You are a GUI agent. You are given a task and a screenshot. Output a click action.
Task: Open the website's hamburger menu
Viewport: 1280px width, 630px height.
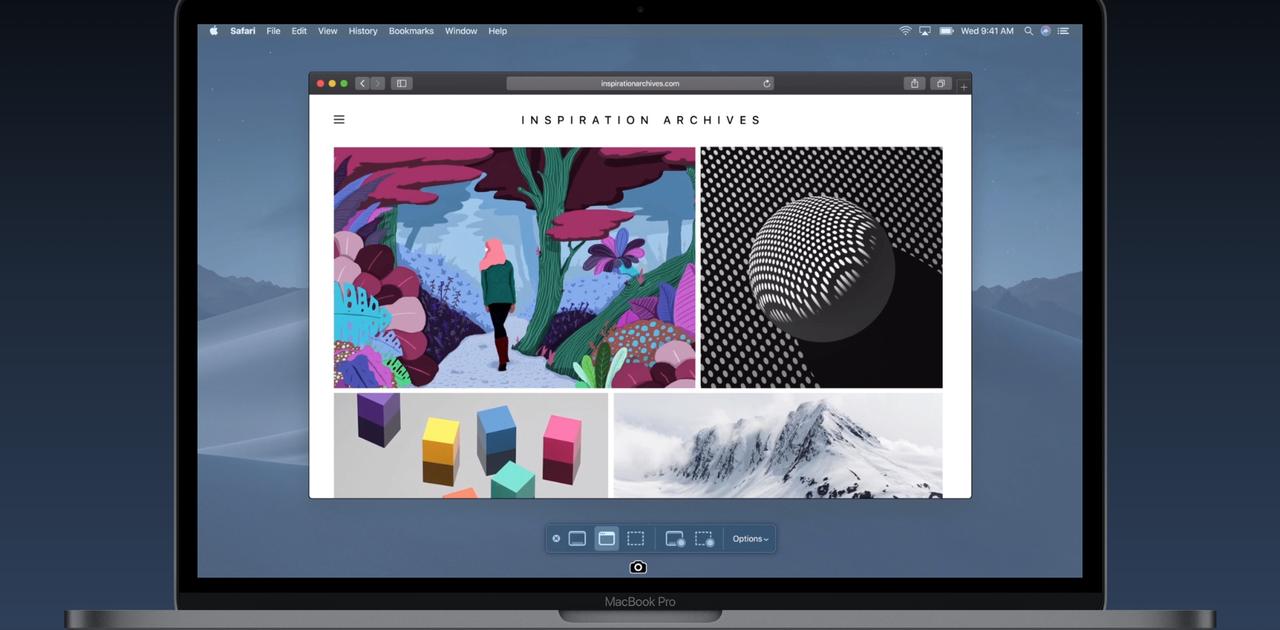[339, 119]
